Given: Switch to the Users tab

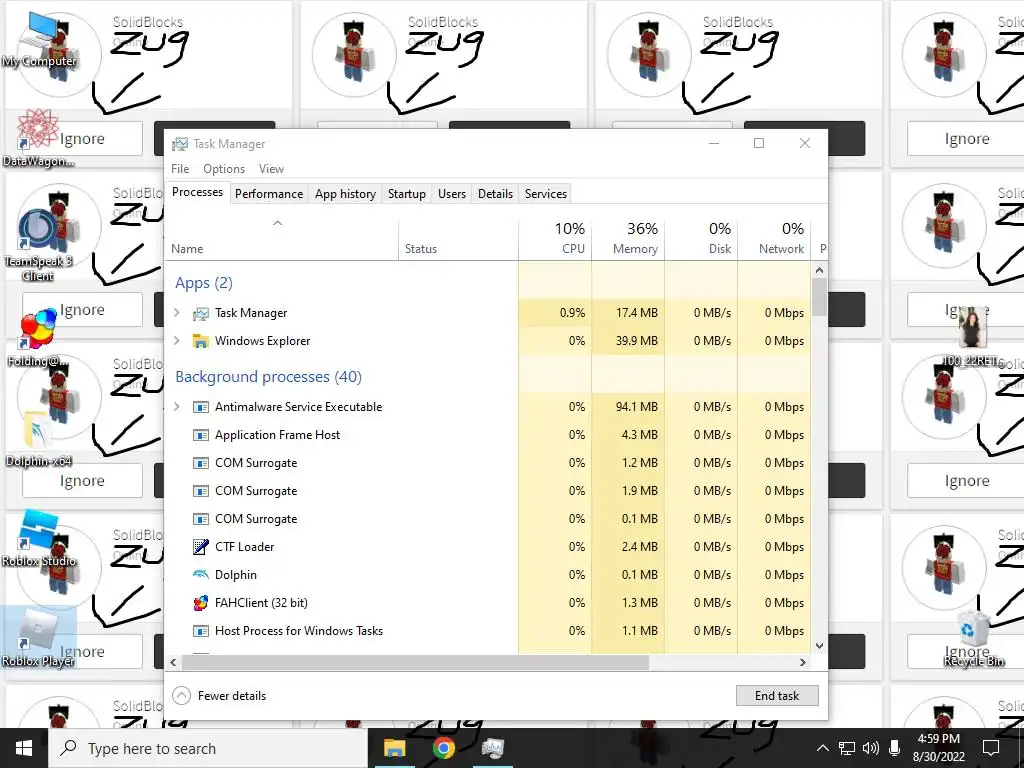Looking at the screenshot, I should click(452, 194).
